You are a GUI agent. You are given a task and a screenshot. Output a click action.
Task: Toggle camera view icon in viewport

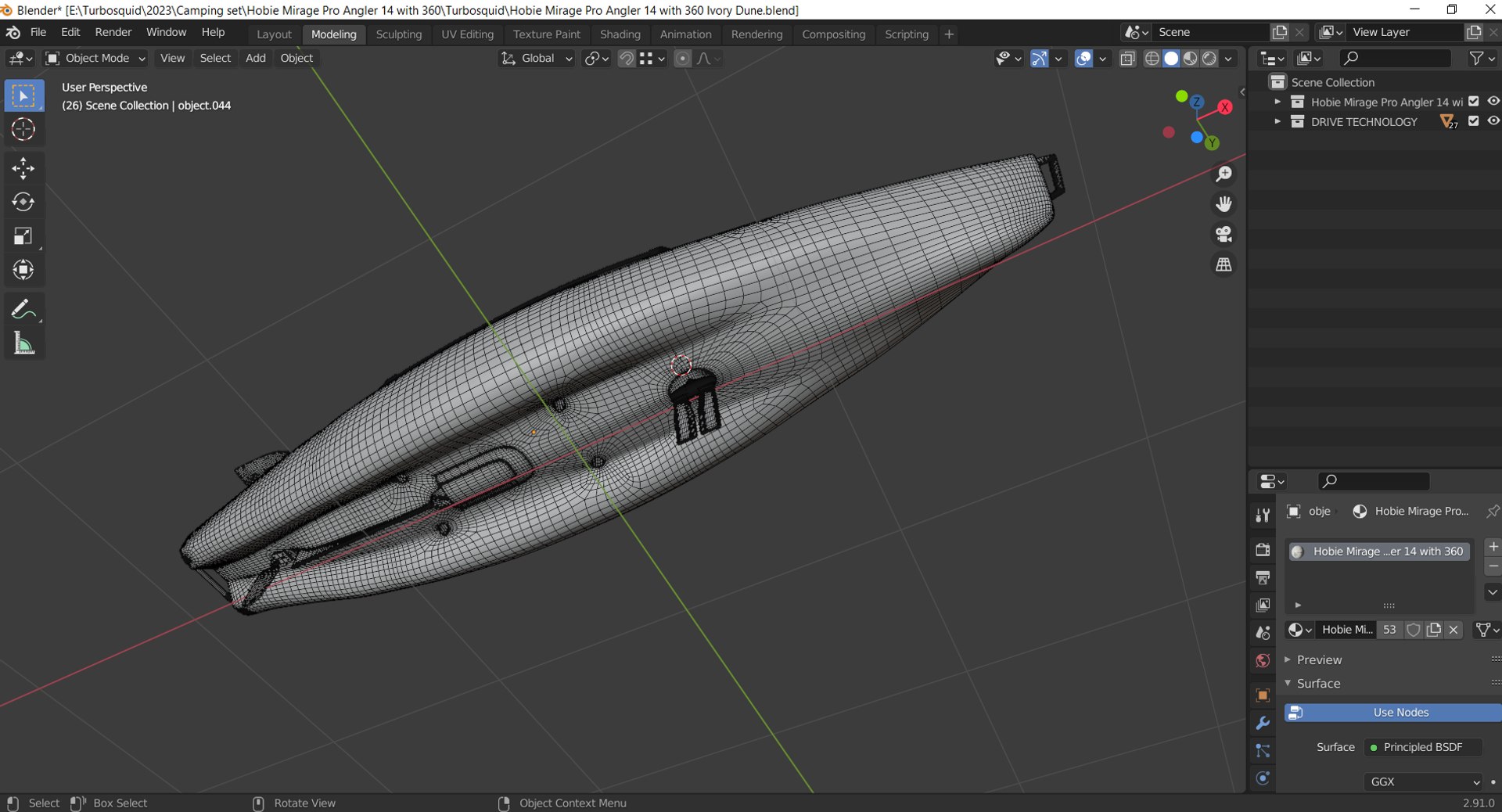point(1224,234)
